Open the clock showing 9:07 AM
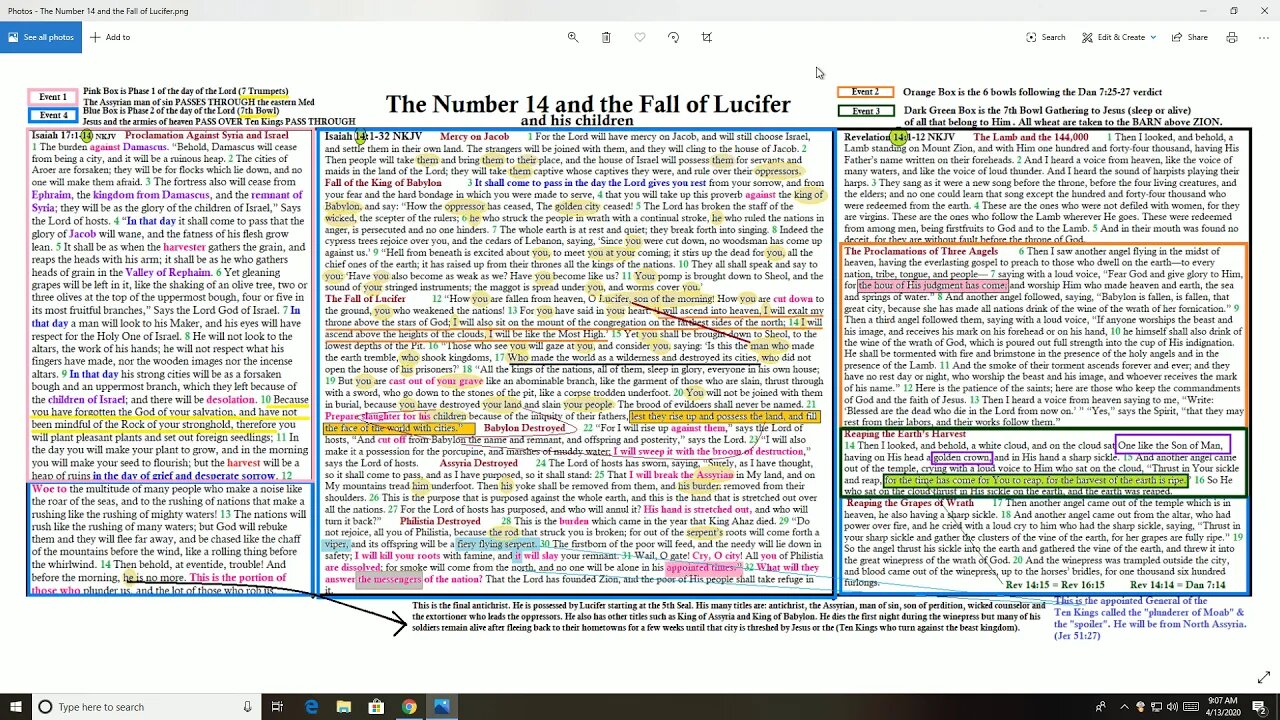This screenshot has width=1280, height=720. click(1224, 707)
